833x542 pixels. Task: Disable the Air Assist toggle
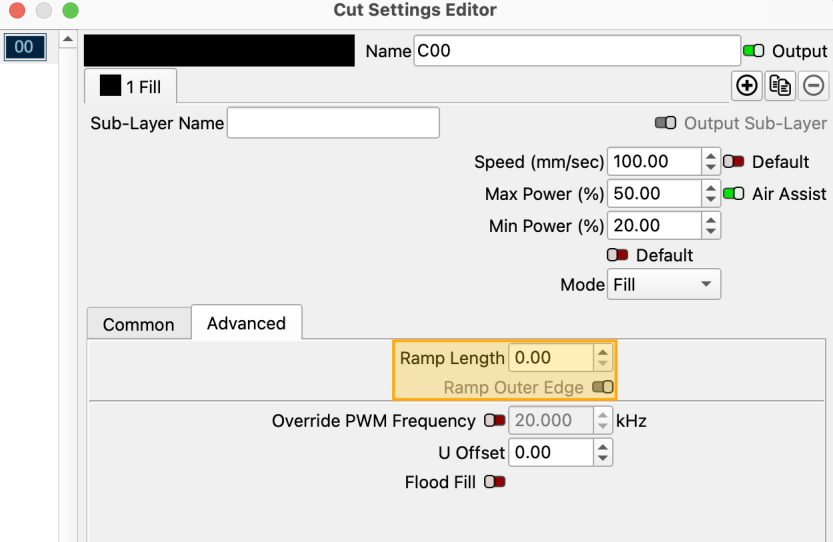735,194
